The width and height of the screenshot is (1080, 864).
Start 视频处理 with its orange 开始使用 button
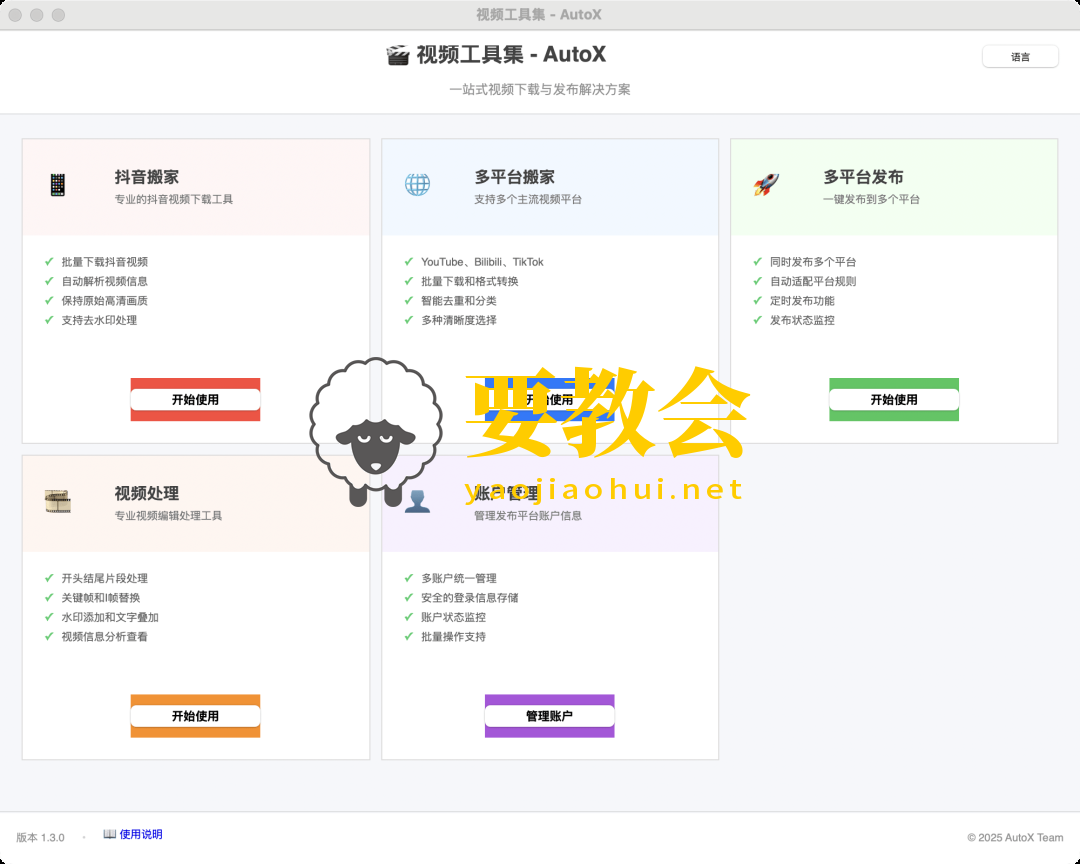196,716
